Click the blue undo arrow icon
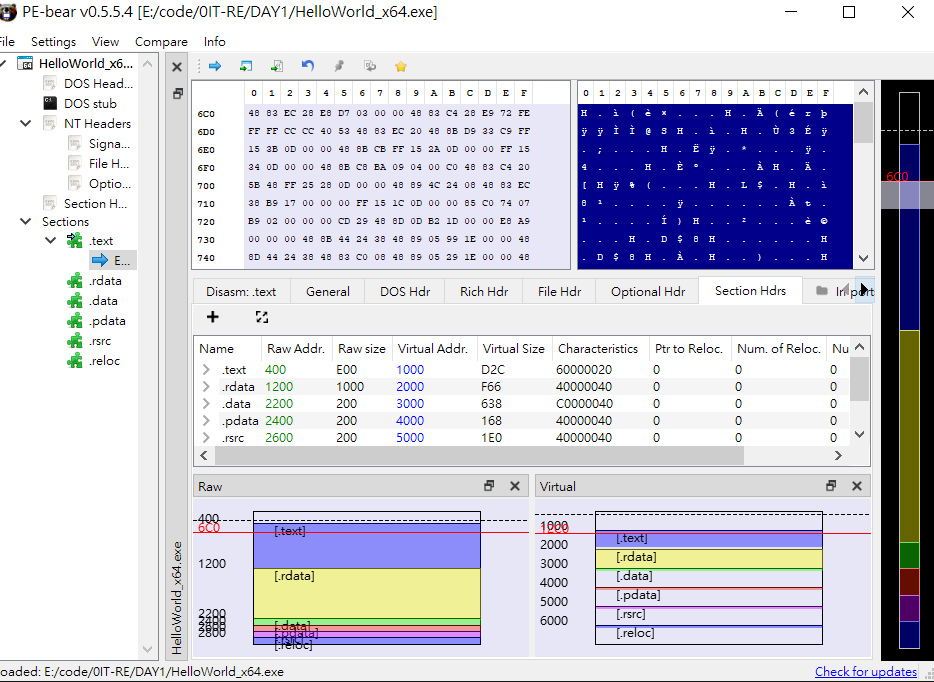The width and height of the screenshot is (934, 682). (x=308, y=66)
